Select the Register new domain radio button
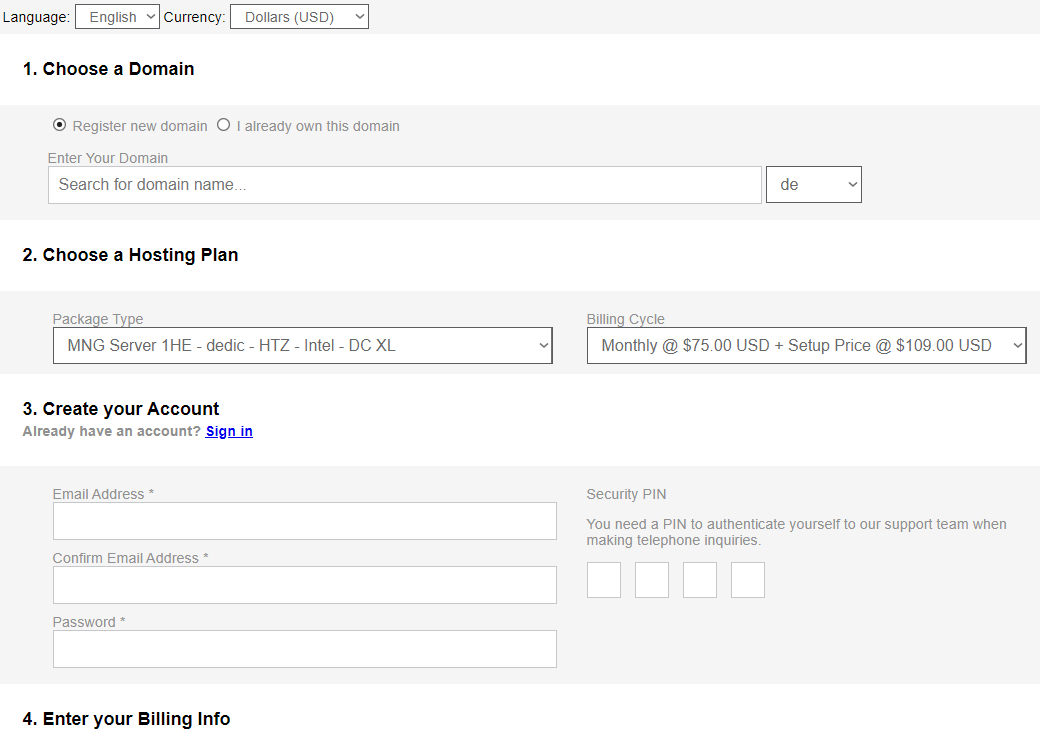Viewport: 1040px width, 744px height. 60,125
